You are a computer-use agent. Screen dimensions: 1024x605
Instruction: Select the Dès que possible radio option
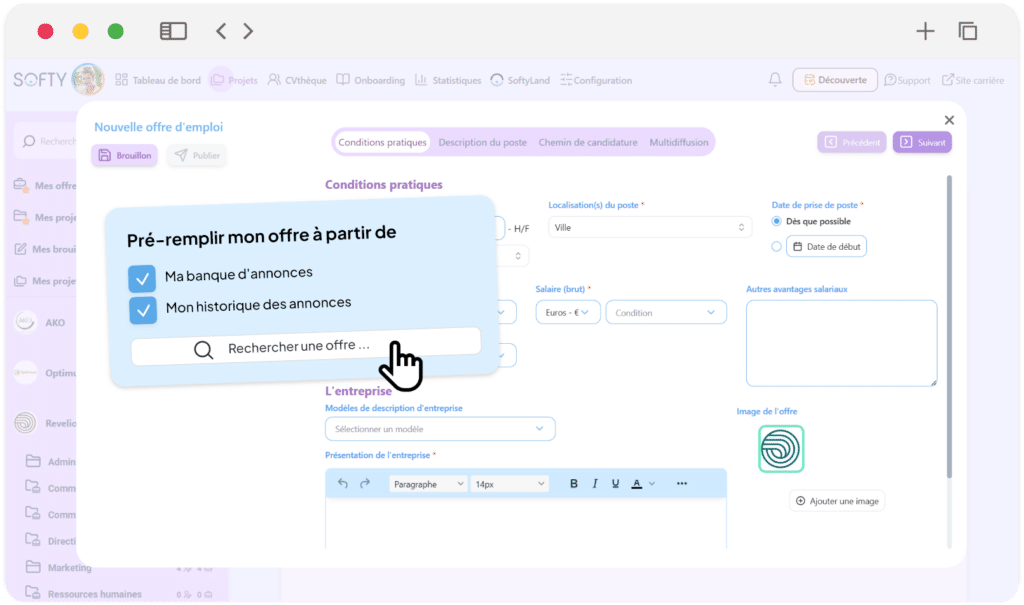[x=777, y=221]
